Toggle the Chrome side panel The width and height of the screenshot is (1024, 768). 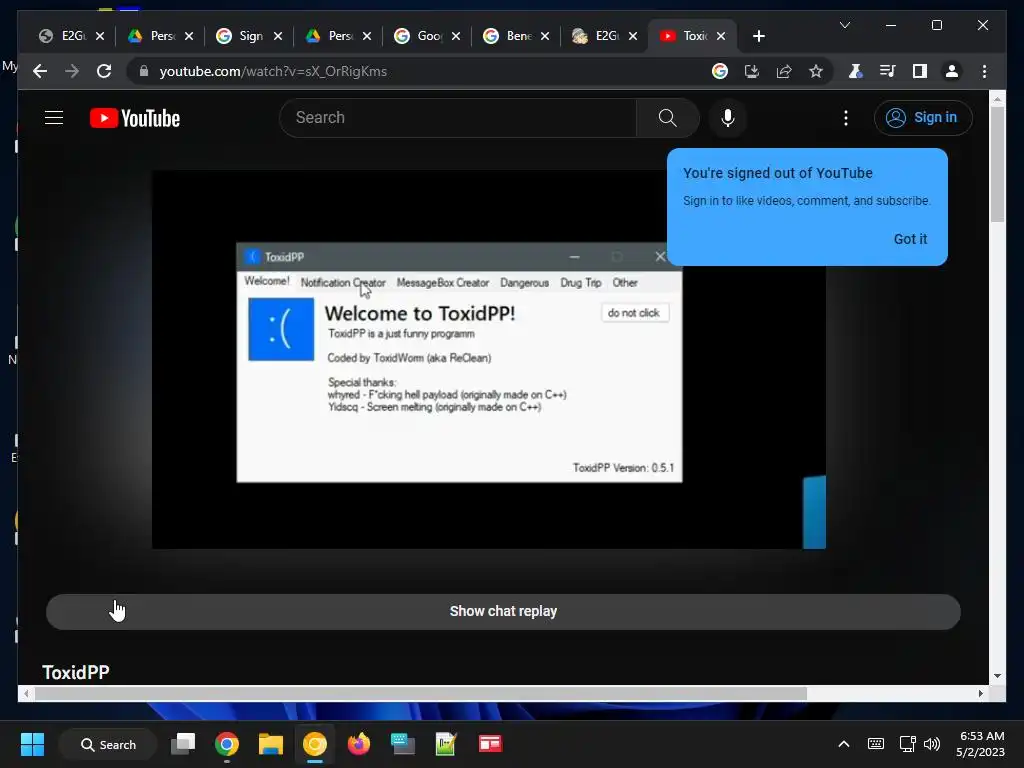click(920, 71)
